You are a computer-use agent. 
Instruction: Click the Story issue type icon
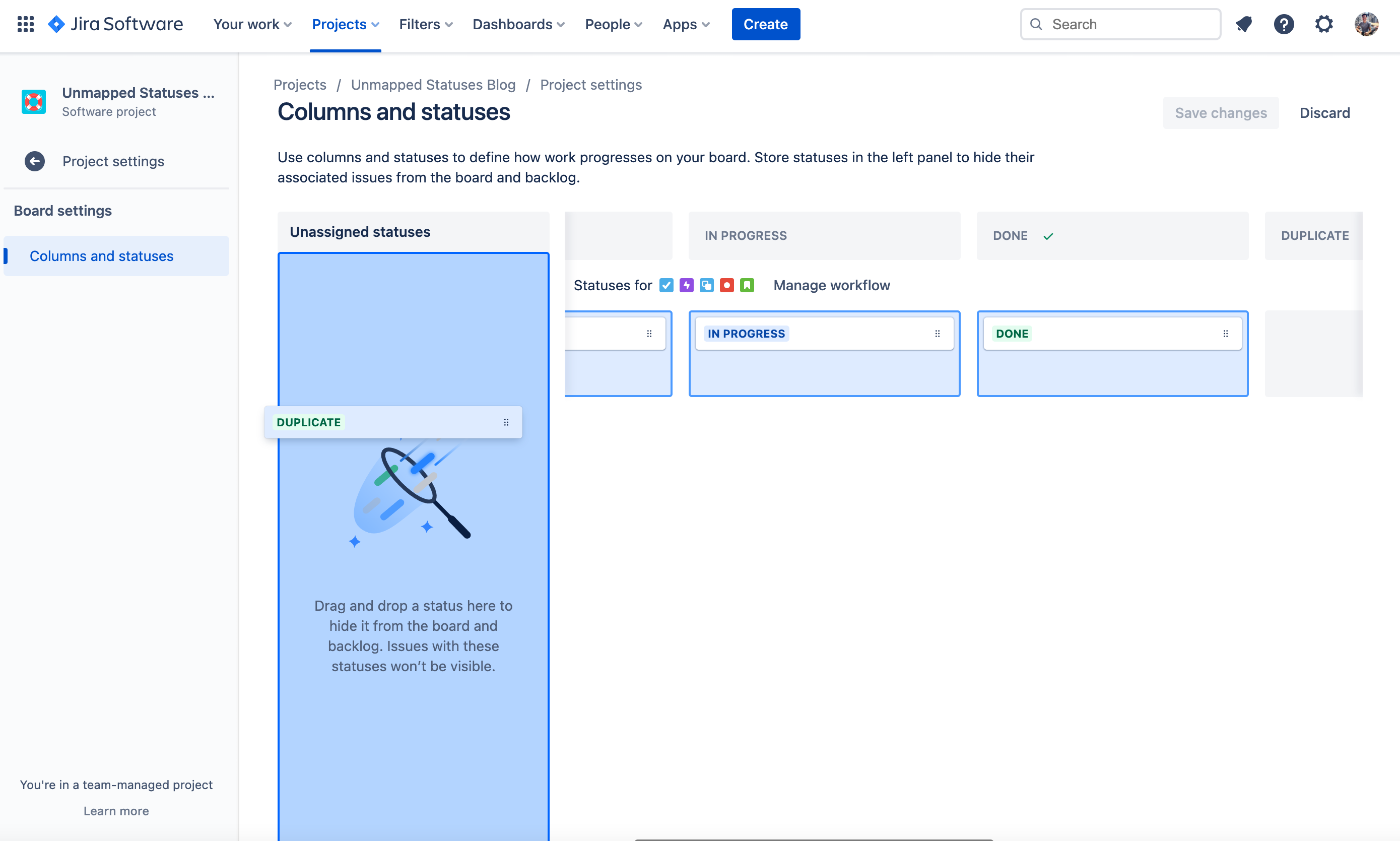(x=747, y=285)
